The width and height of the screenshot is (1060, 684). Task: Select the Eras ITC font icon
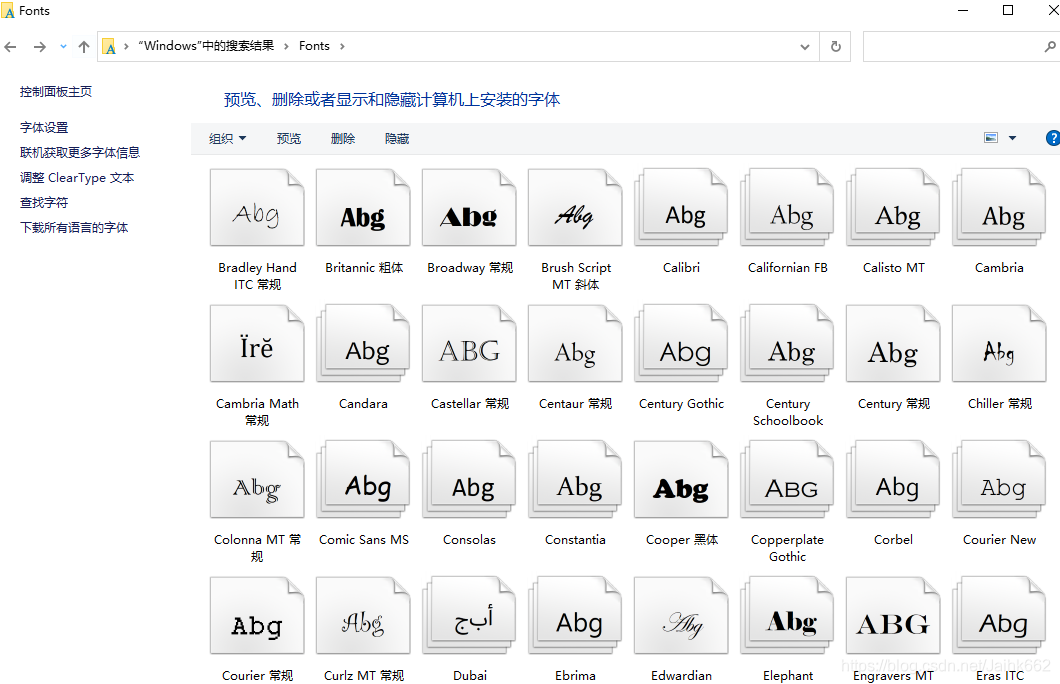(x=999, y=616)
